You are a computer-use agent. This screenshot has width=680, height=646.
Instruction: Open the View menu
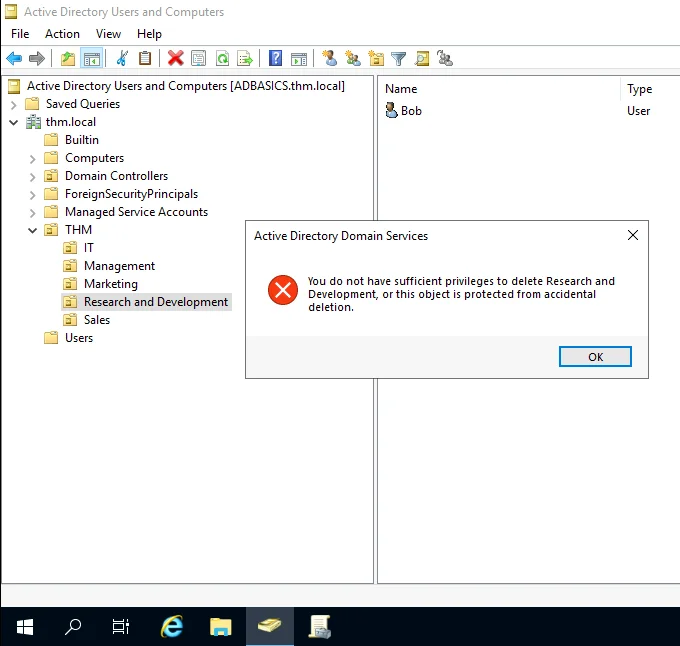[x=108, y=34]
